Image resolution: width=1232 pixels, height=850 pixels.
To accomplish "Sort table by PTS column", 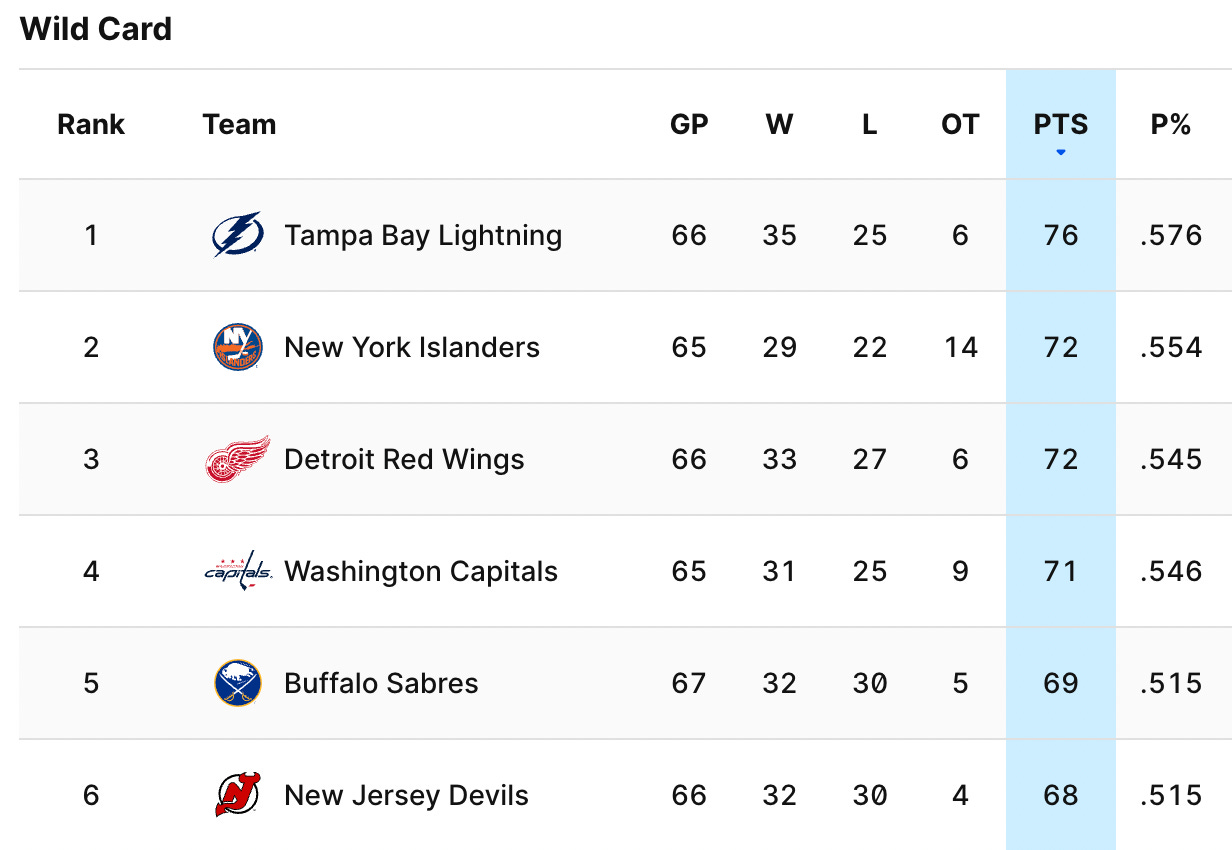I will pyautogui.click(x=1061, y=125).
